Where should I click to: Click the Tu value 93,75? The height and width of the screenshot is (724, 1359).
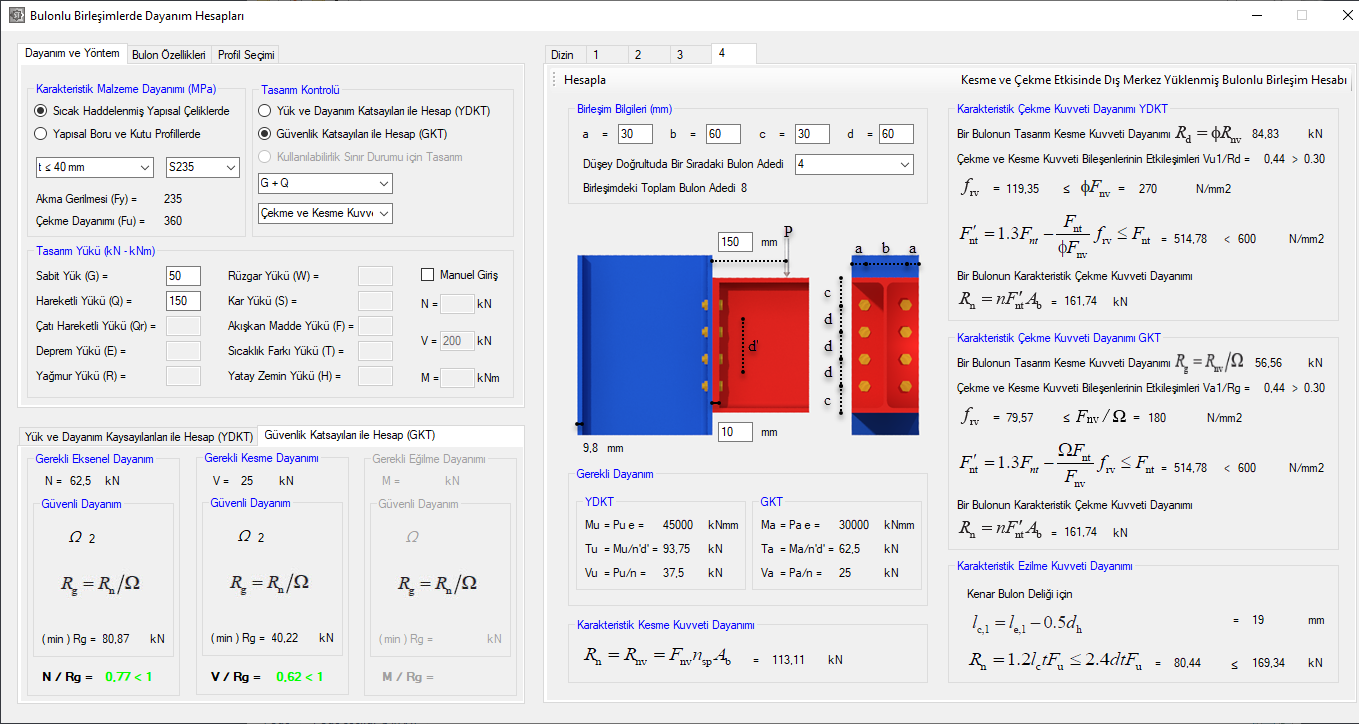tap(677, 548)
